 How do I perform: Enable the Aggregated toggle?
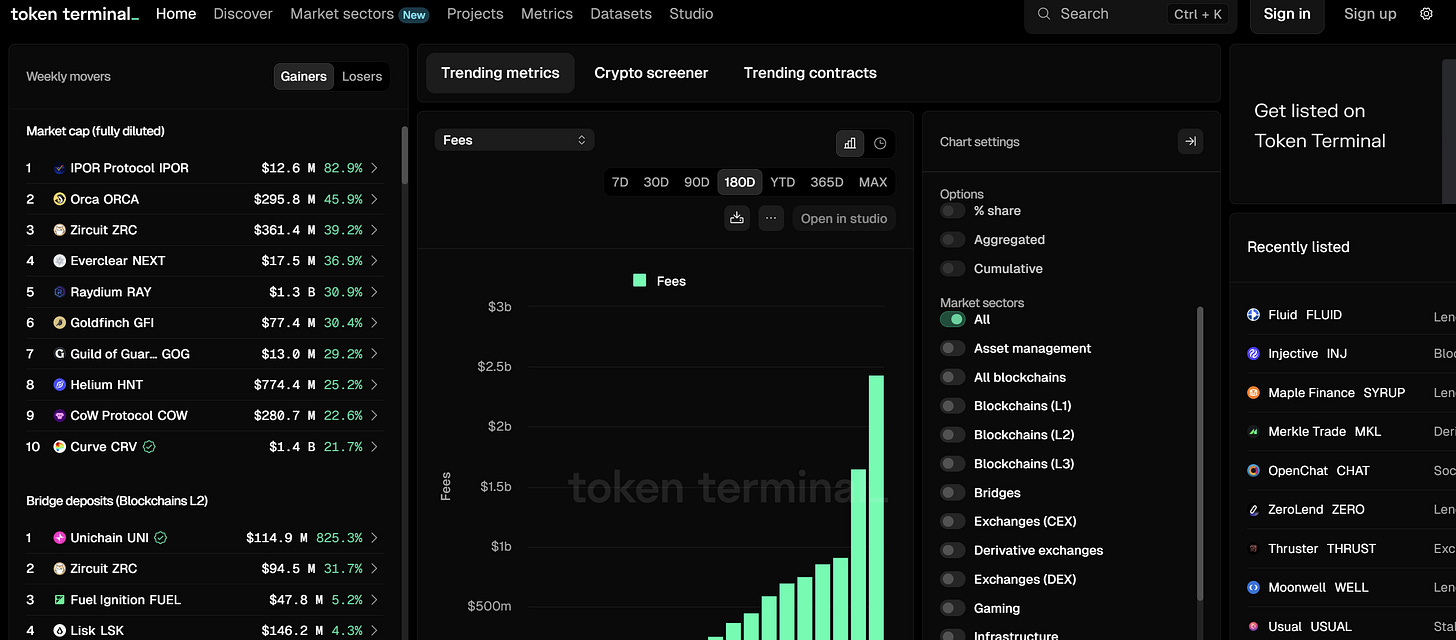pos(953,240)
